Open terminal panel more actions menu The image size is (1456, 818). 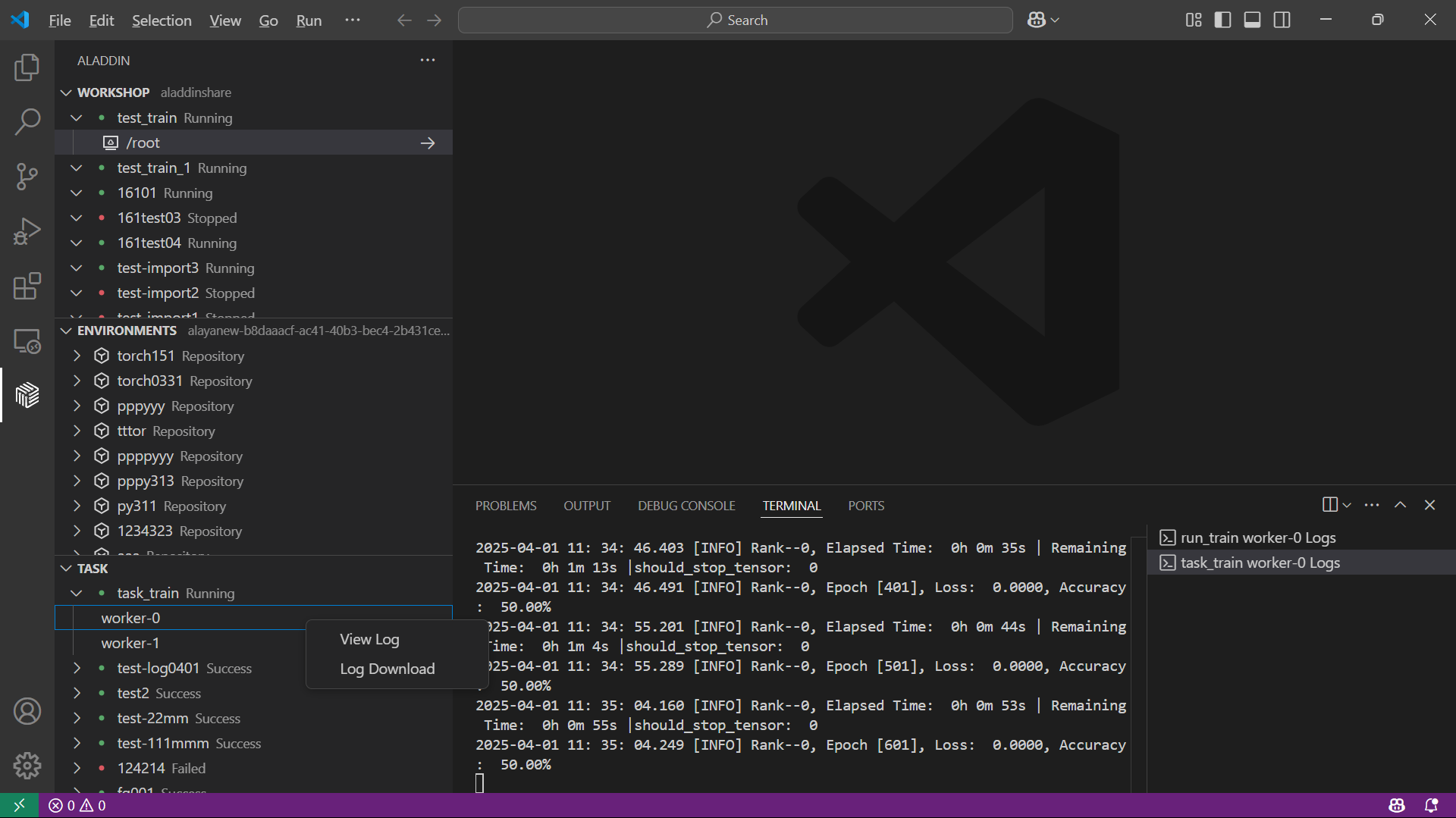tap(1372, 505)
